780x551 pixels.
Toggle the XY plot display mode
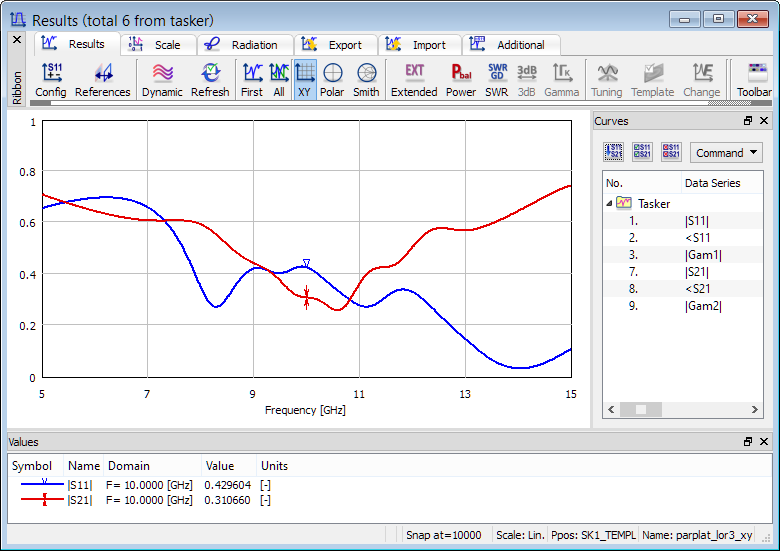[305, 79]
